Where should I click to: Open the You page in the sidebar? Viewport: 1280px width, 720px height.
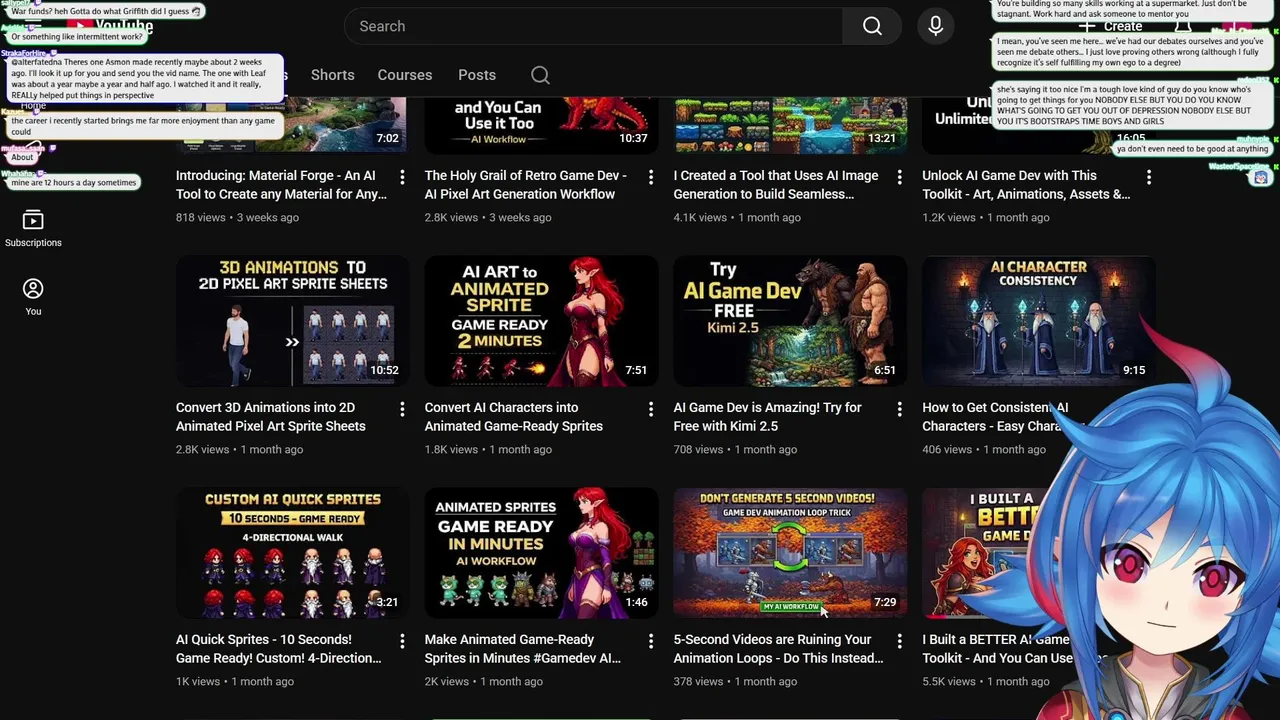[33, 297]
